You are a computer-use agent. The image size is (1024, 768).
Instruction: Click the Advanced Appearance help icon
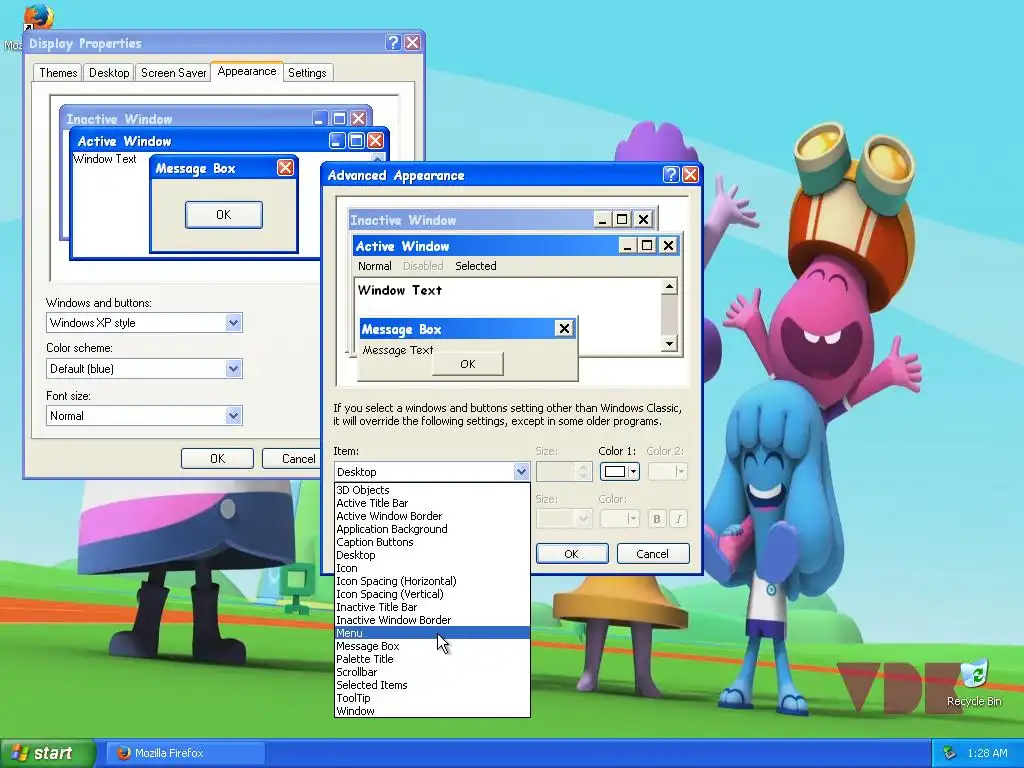pyautogui.click(x=671, y=174)
